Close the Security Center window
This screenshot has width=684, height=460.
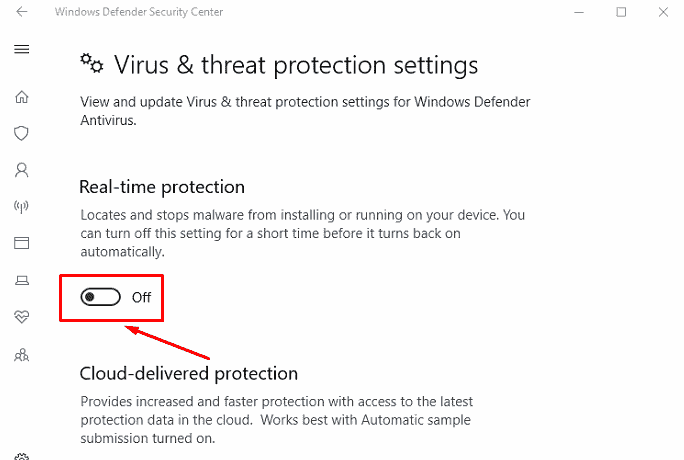pyautogui.click(x=663, y=12)
